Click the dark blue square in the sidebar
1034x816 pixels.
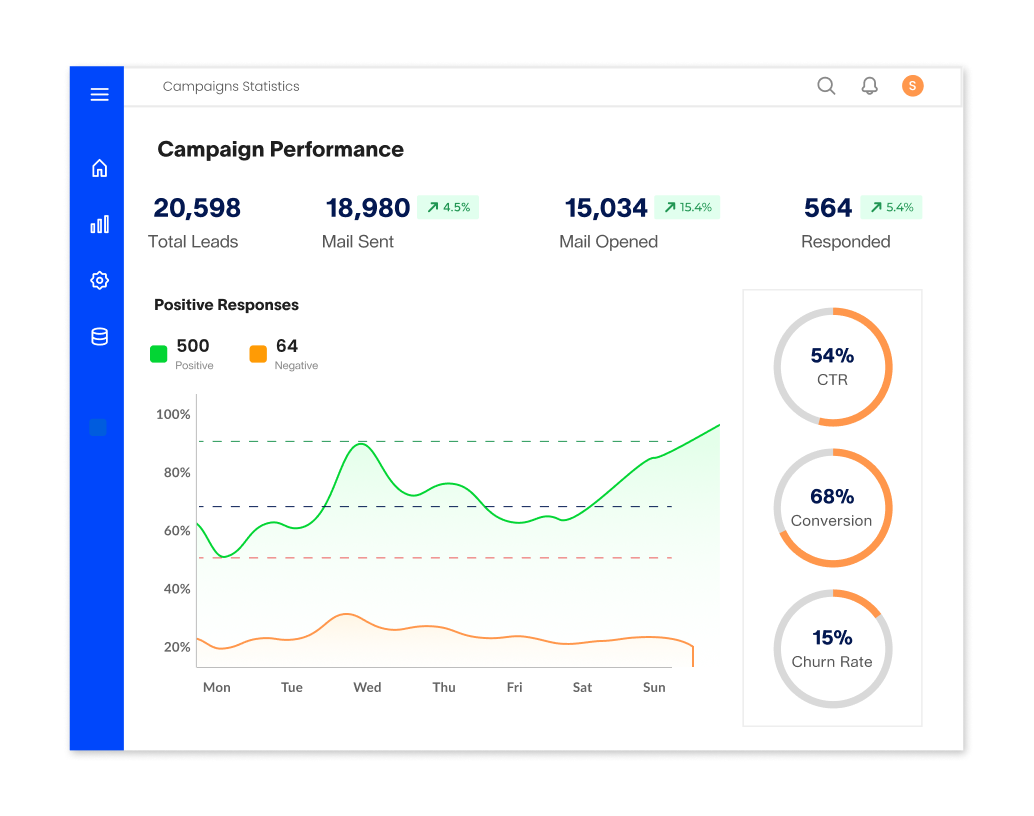(98, 427)
